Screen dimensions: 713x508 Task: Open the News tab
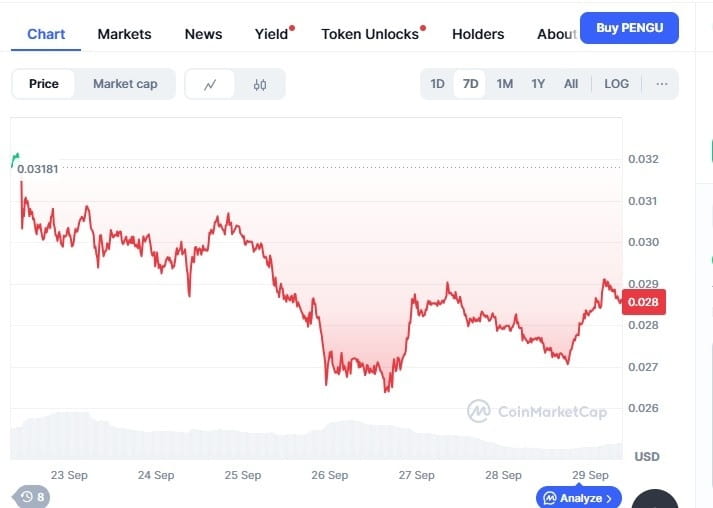coord(204,34)
